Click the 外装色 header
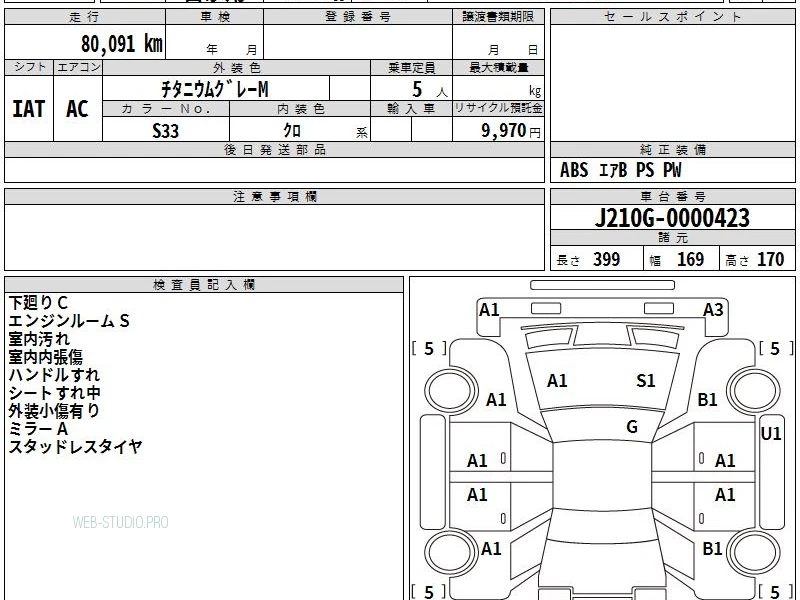Image resolution: width=800 pixels, height=600 pixels. (237, 67)
